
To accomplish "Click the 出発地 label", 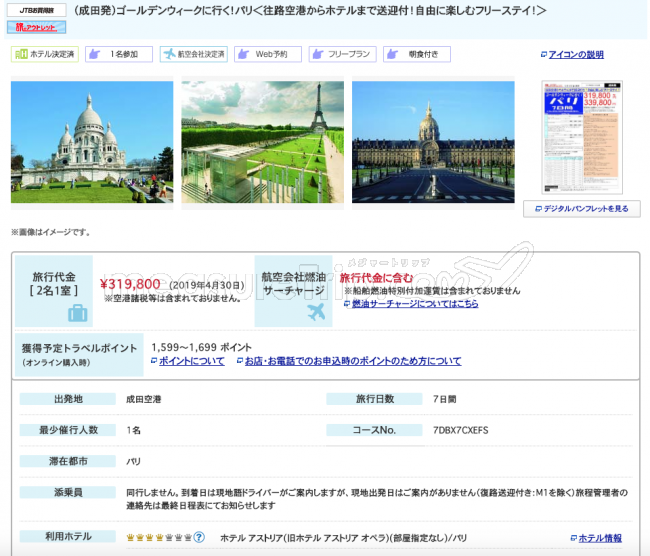I will point(68,399).
